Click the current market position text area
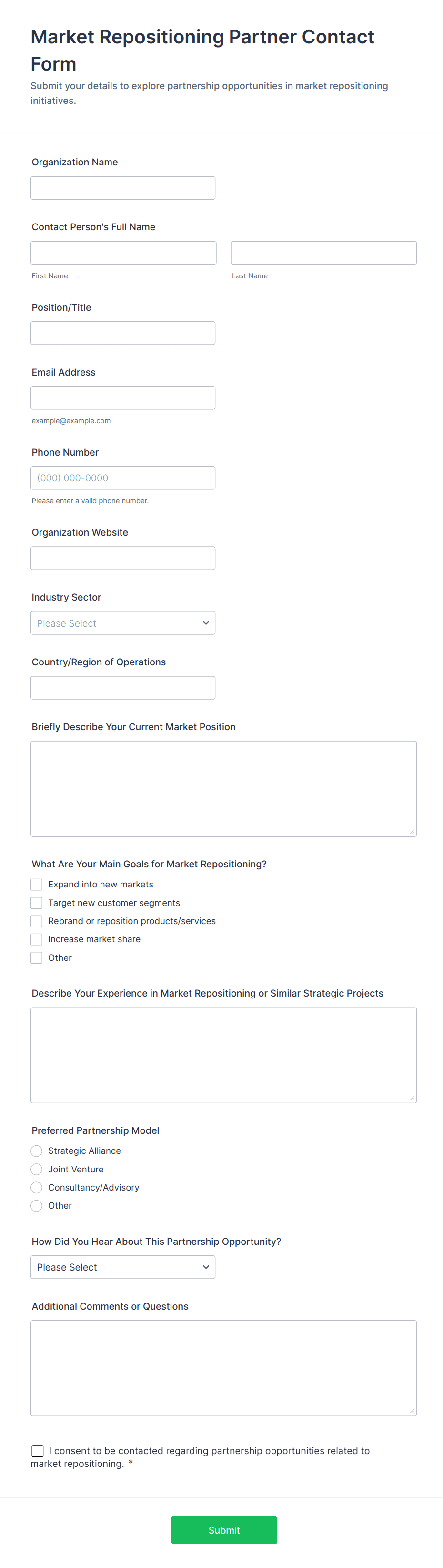 click(223, 788)
